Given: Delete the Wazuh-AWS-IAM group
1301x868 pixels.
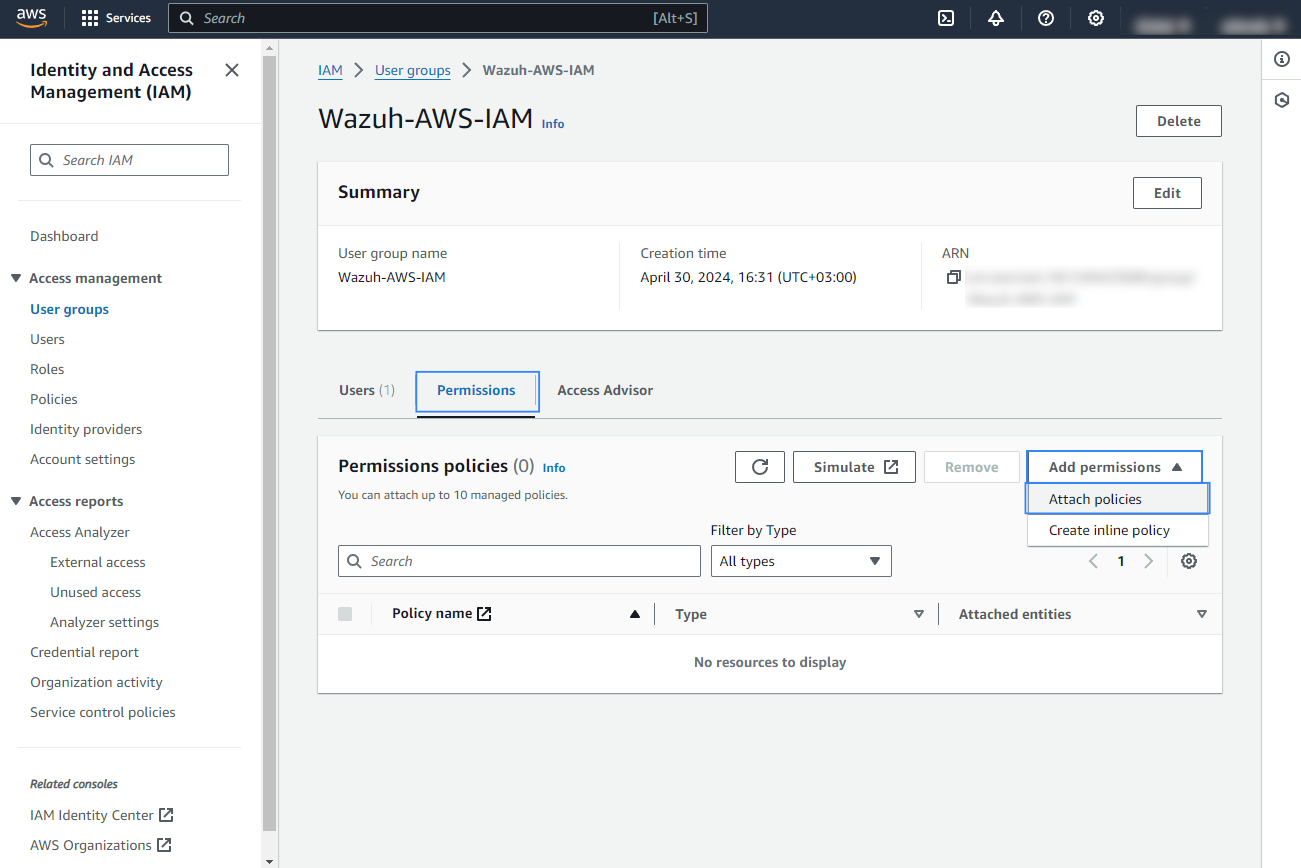Looking at the screenshot, I should click(x=1178, y=120).
